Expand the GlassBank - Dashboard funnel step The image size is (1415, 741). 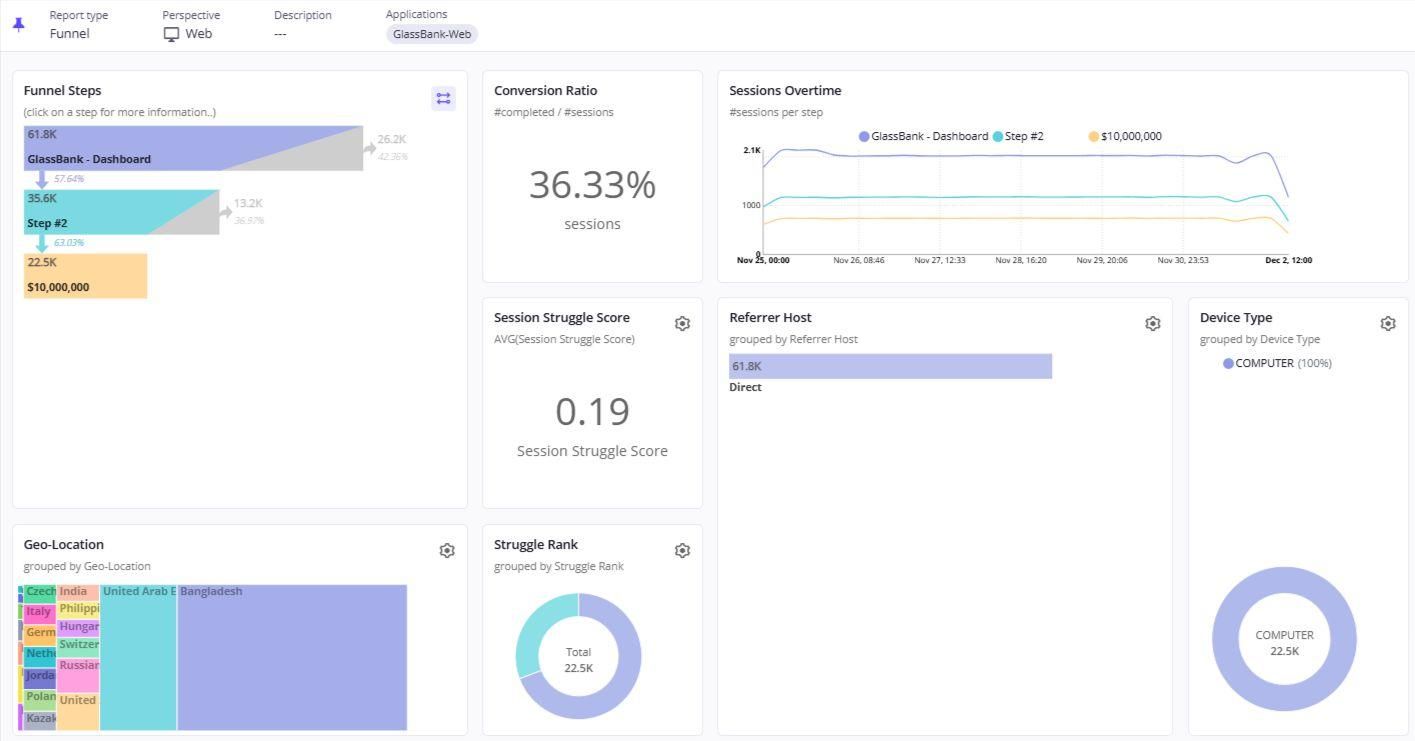[150, 148]
